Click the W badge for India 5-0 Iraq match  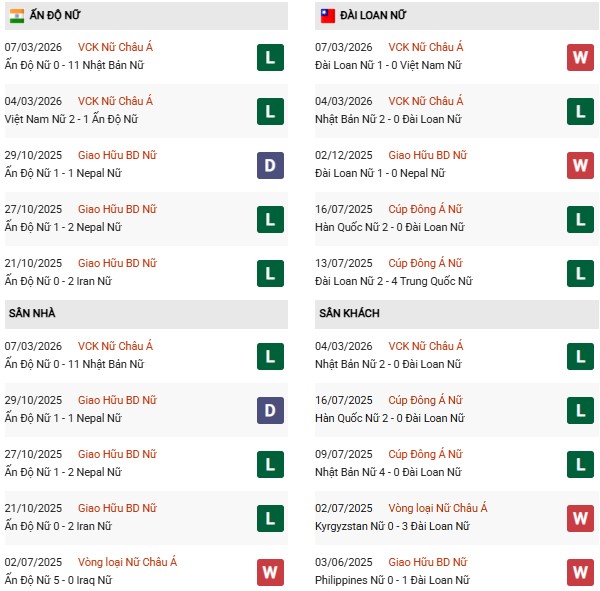point(269,572)
